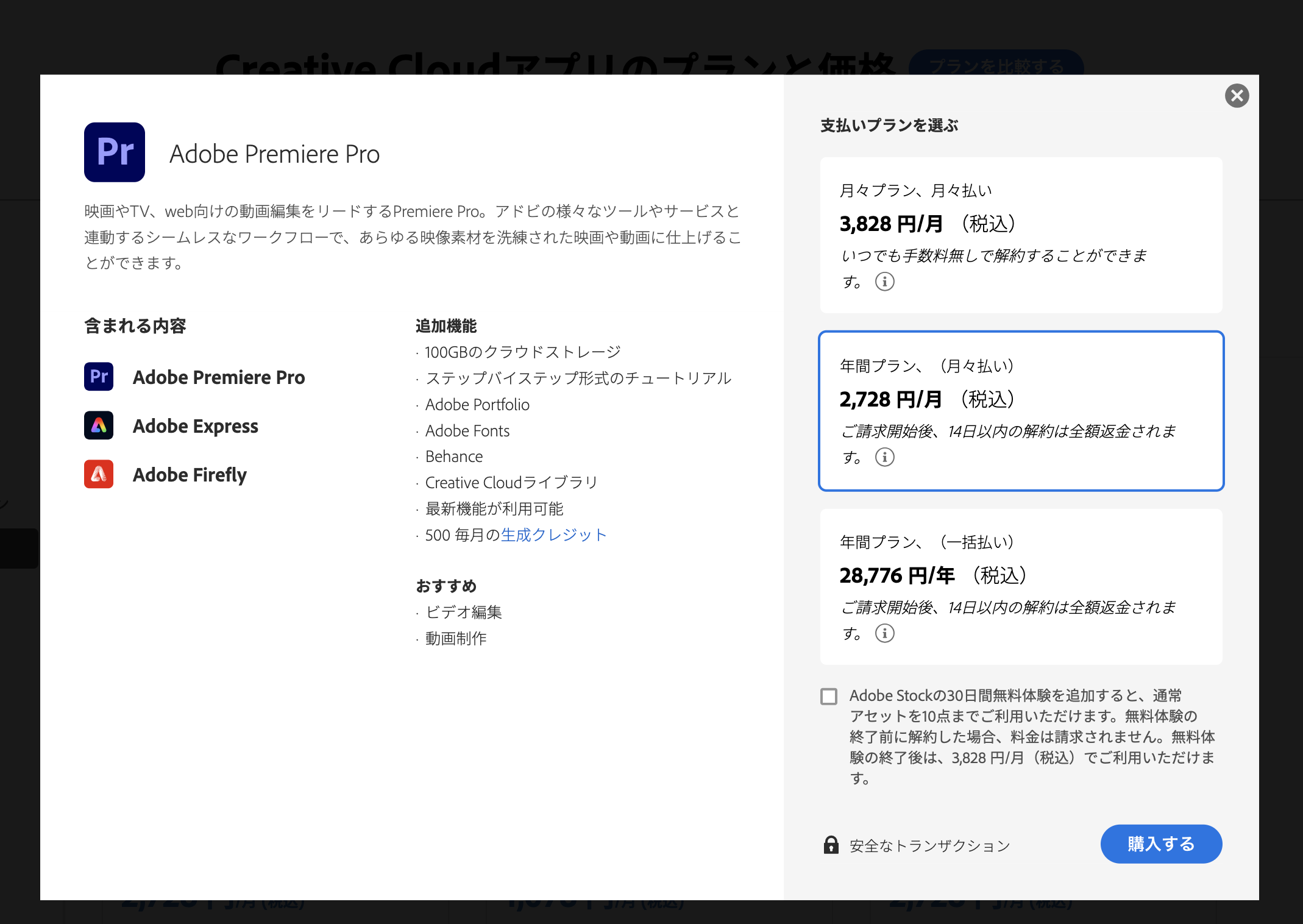Click the ビデオ編集 recommendation item

click(463, 612)
